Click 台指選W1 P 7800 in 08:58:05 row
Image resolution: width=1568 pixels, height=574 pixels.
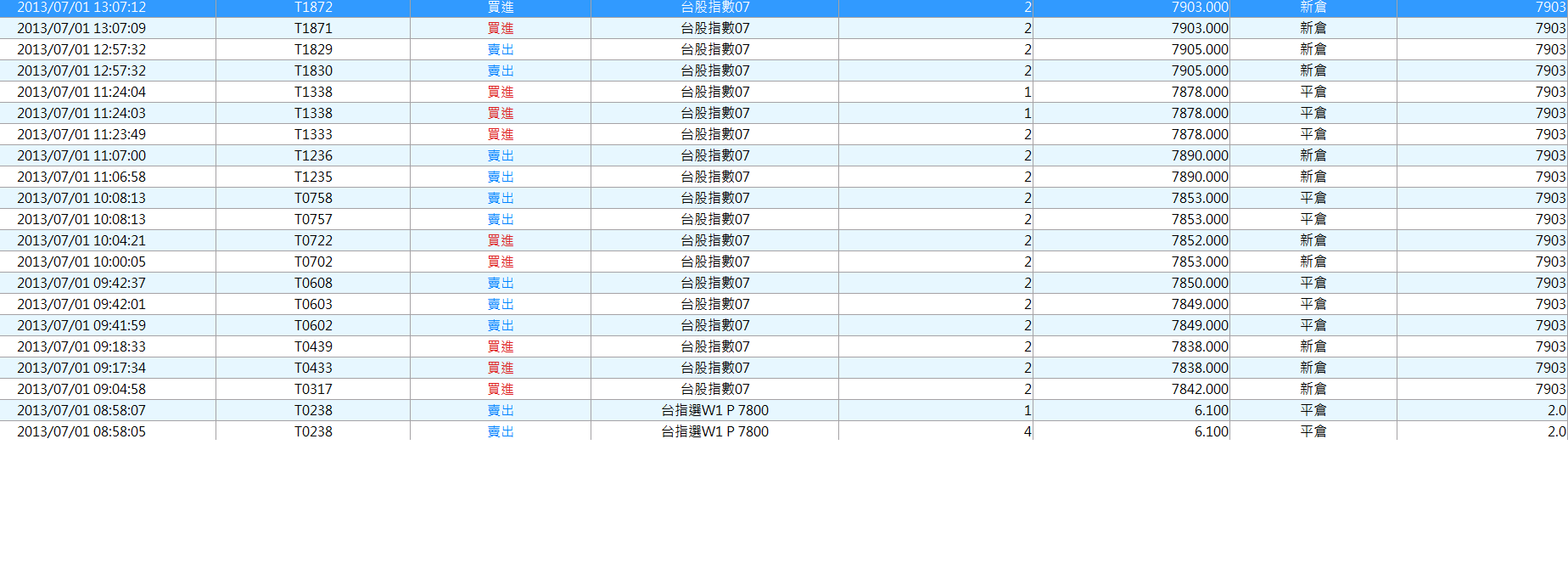(x=715, y=431)
